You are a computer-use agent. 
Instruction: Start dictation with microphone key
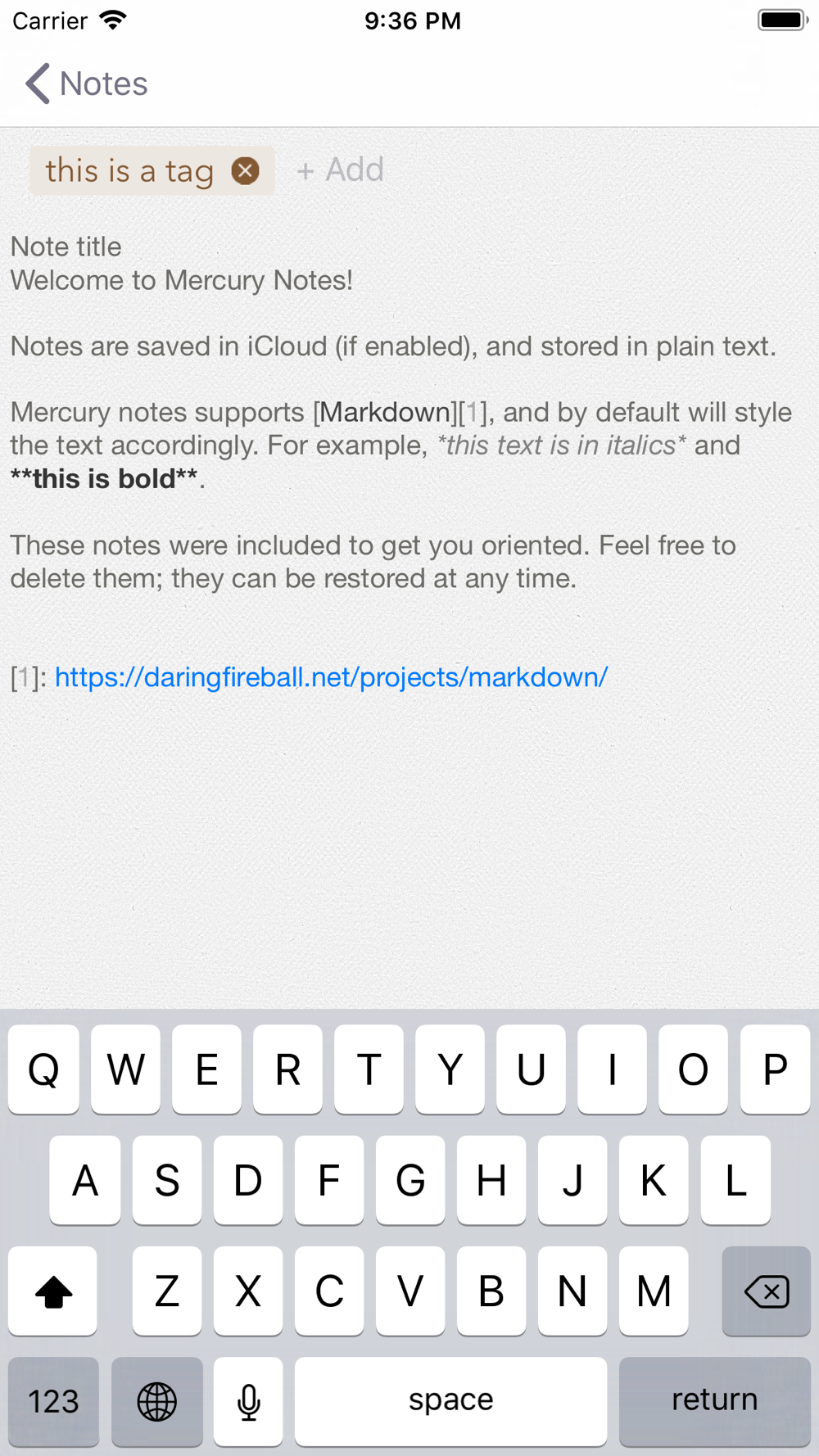click(x=248, y=1401)
